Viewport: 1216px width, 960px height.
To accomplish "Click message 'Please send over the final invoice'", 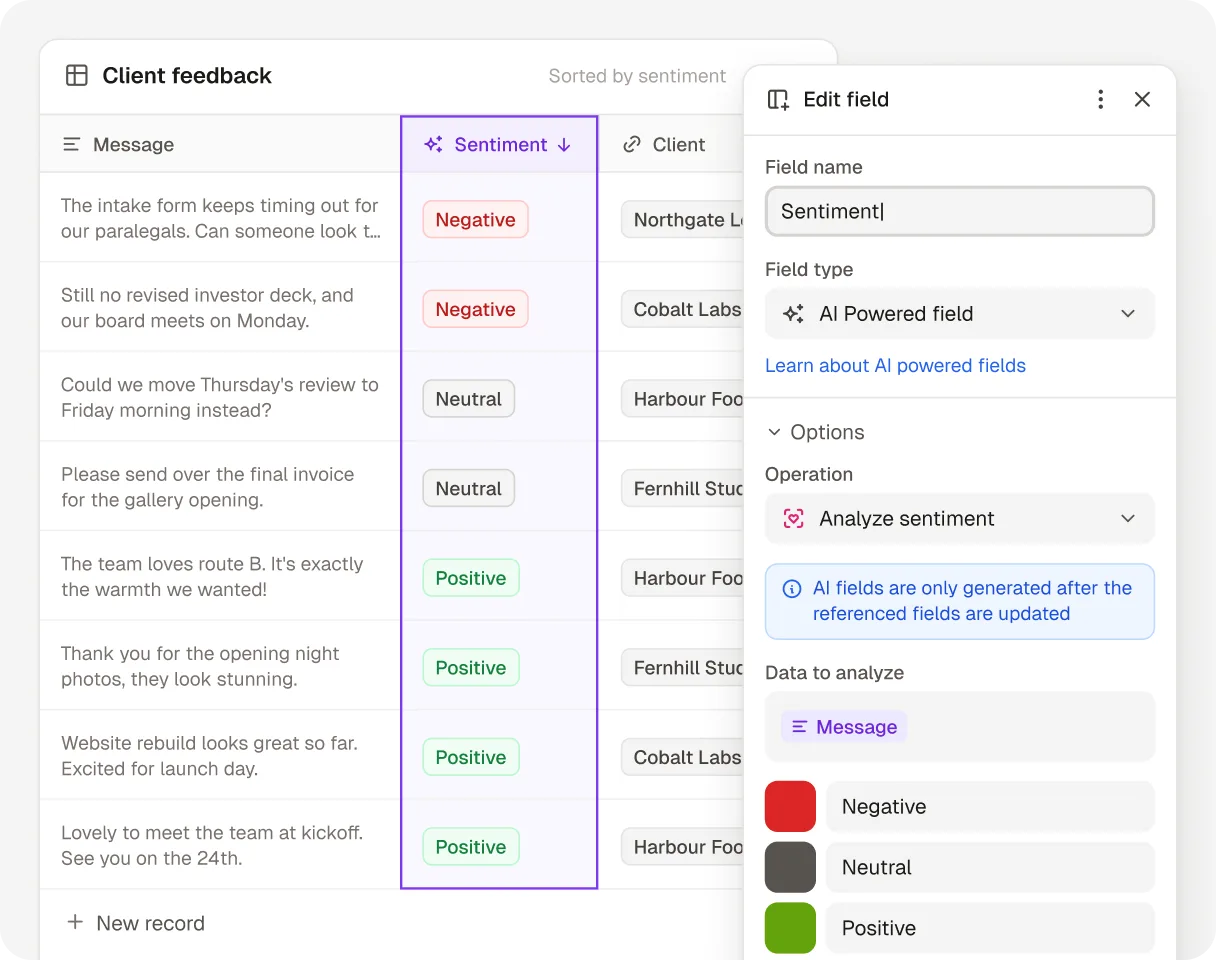I will tap(208, 487).
